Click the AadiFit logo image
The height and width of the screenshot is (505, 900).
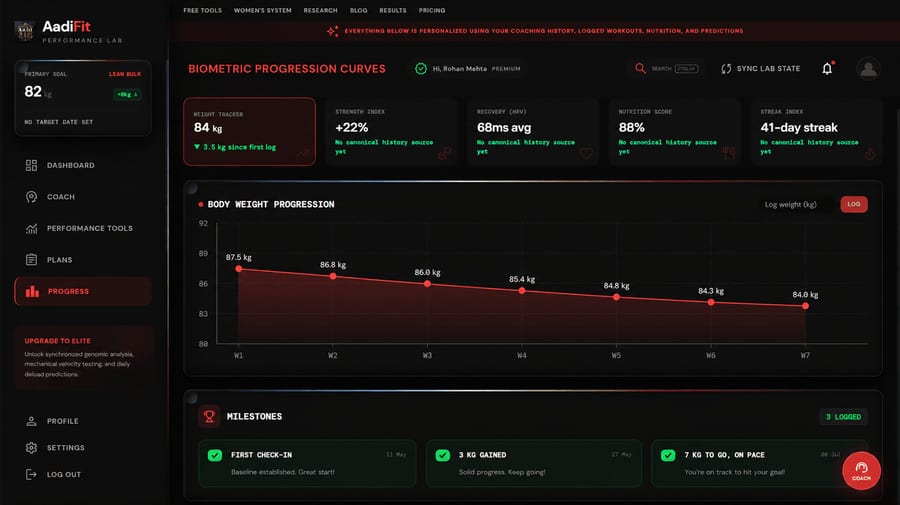(24, 30)
